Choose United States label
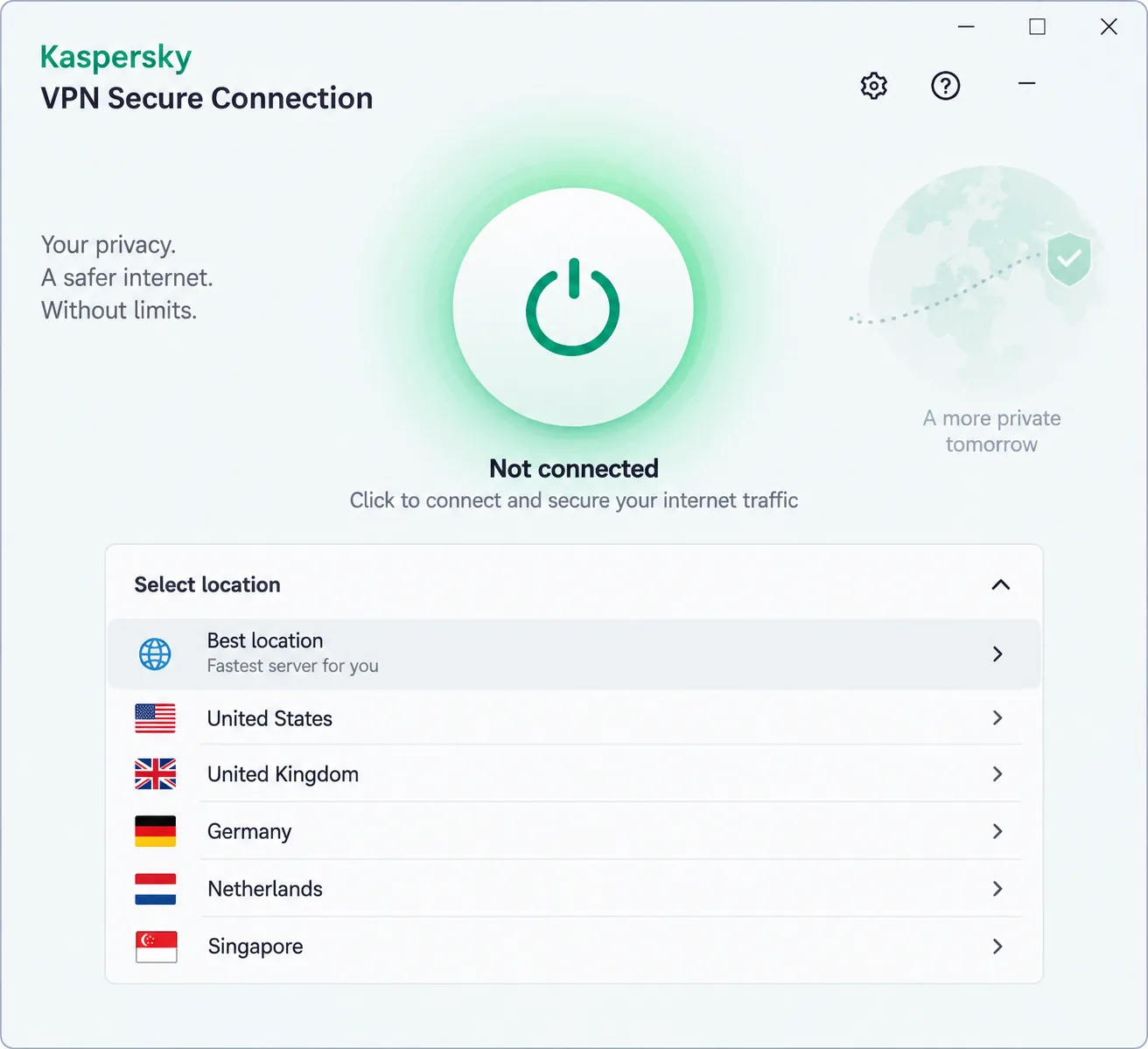 [269, 718]
